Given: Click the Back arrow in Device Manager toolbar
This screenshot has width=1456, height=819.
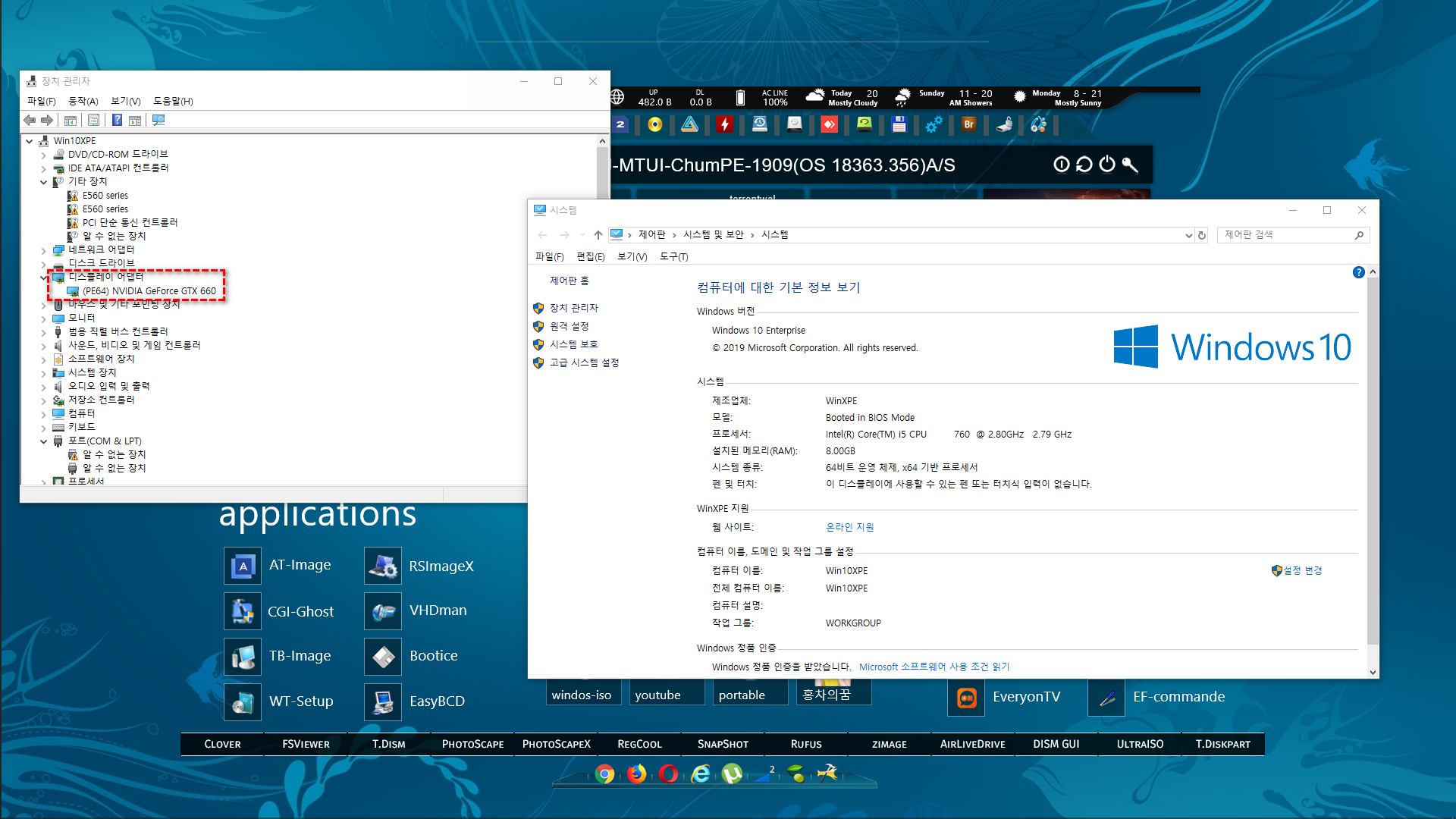Looking at the screenshot, I should click(x=30, y=120).
